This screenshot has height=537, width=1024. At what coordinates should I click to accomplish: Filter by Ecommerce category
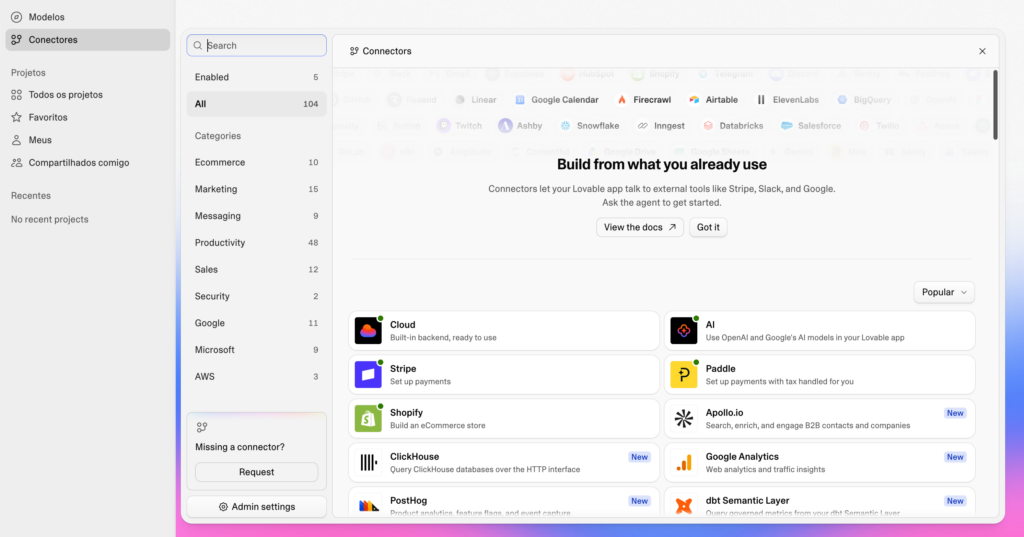pos(257,163)
